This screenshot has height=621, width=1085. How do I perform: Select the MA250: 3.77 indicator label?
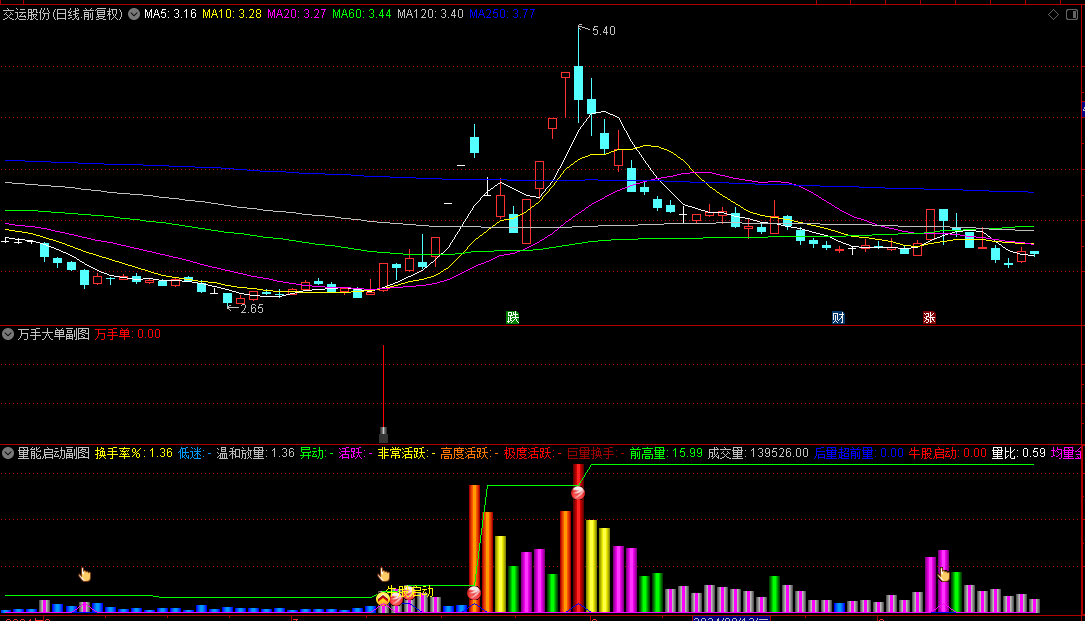click(x=502, y=14)
